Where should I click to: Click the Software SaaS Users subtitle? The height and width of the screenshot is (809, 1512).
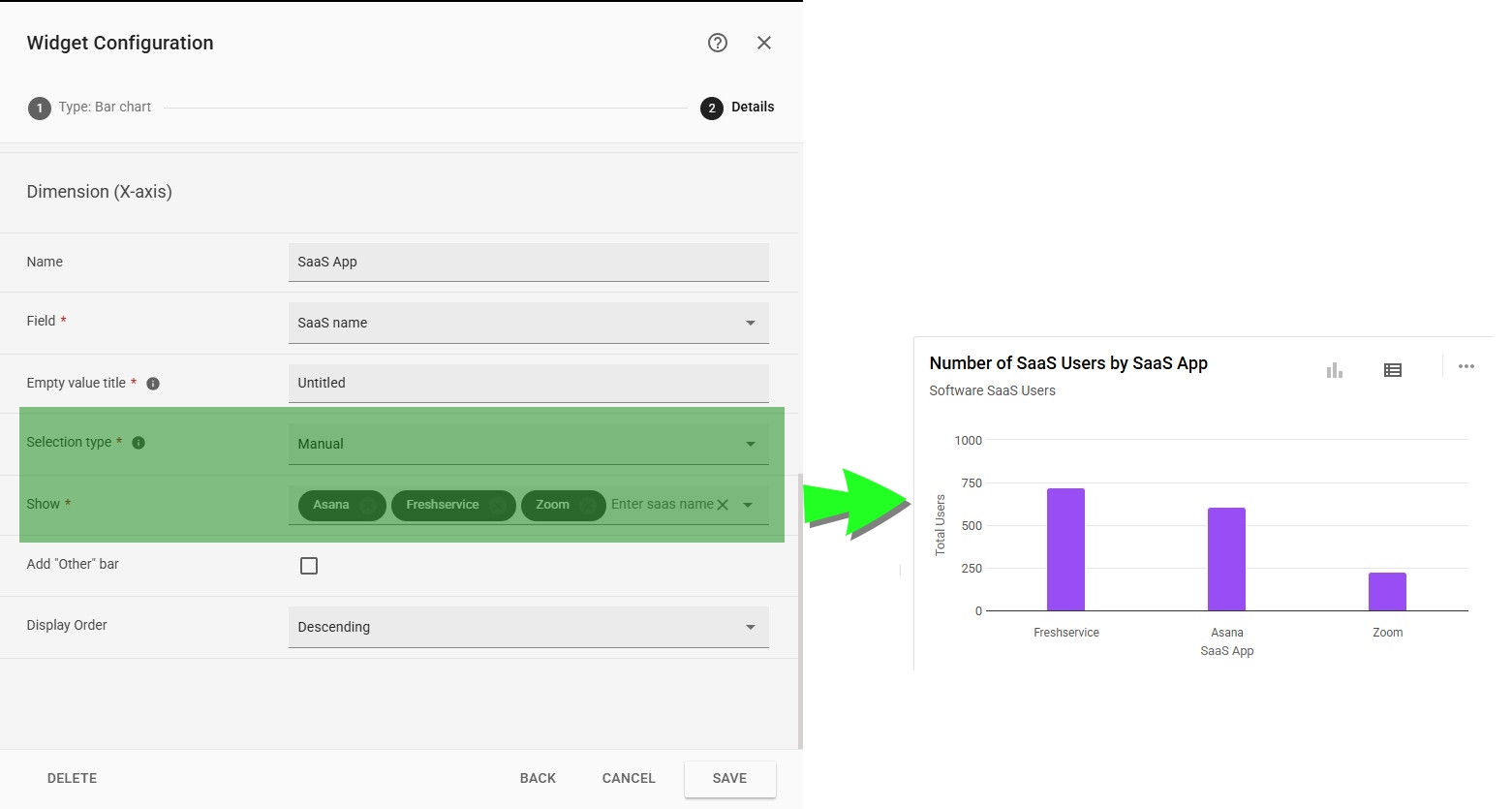pos(992,390)
